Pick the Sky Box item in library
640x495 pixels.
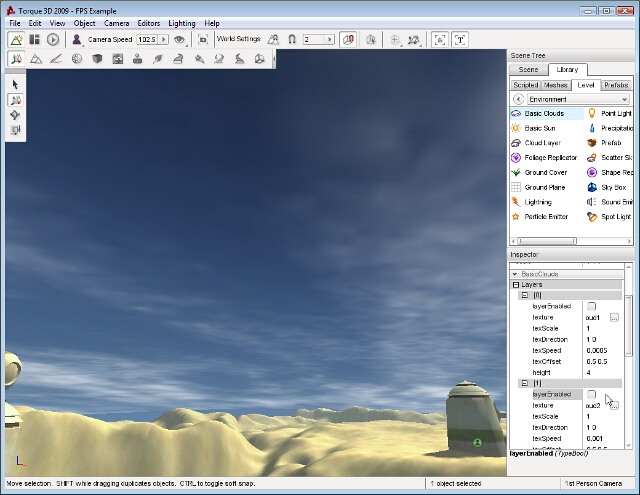click(x=612, y=187)
